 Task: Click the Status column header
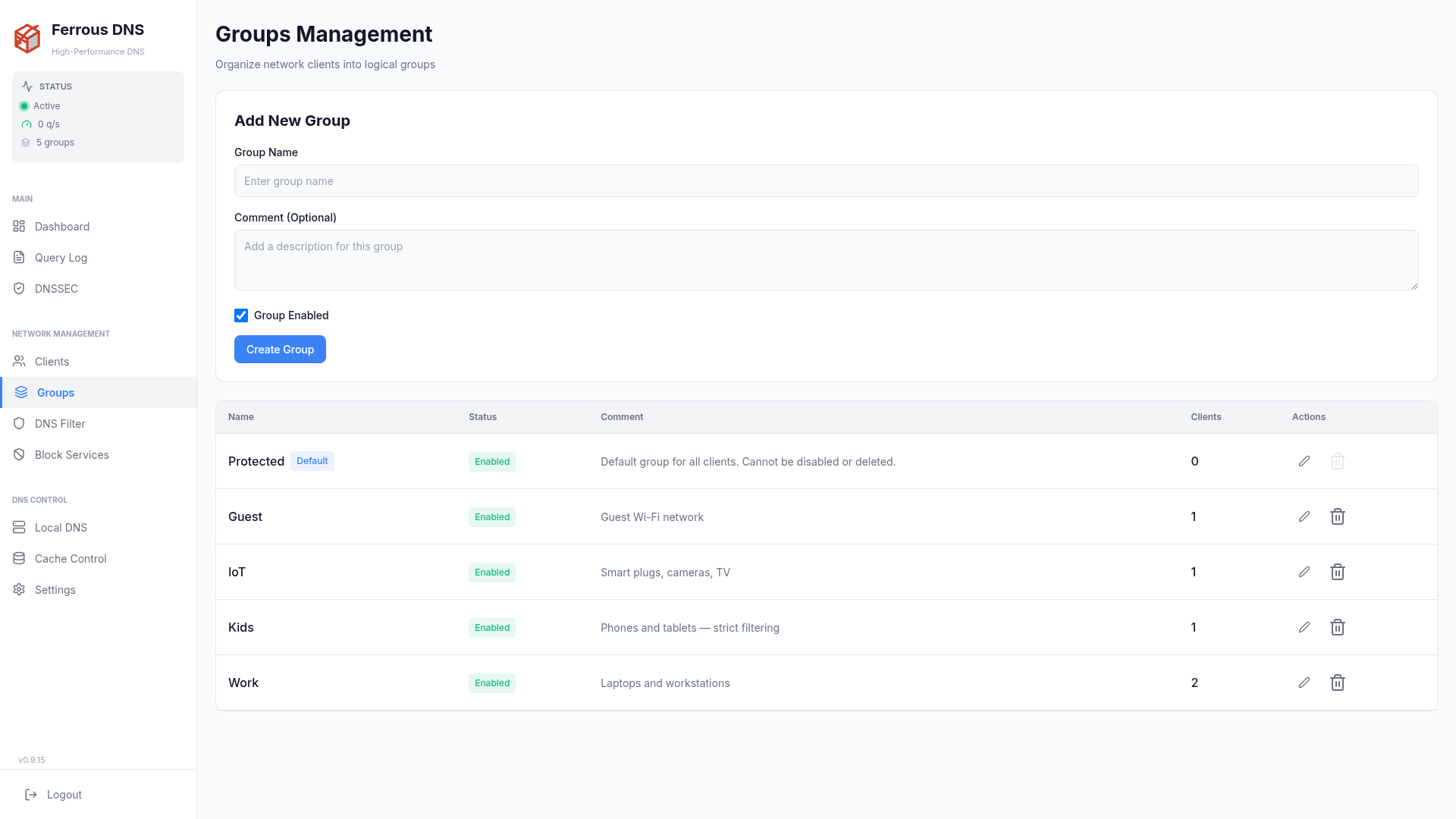point(482,417)
